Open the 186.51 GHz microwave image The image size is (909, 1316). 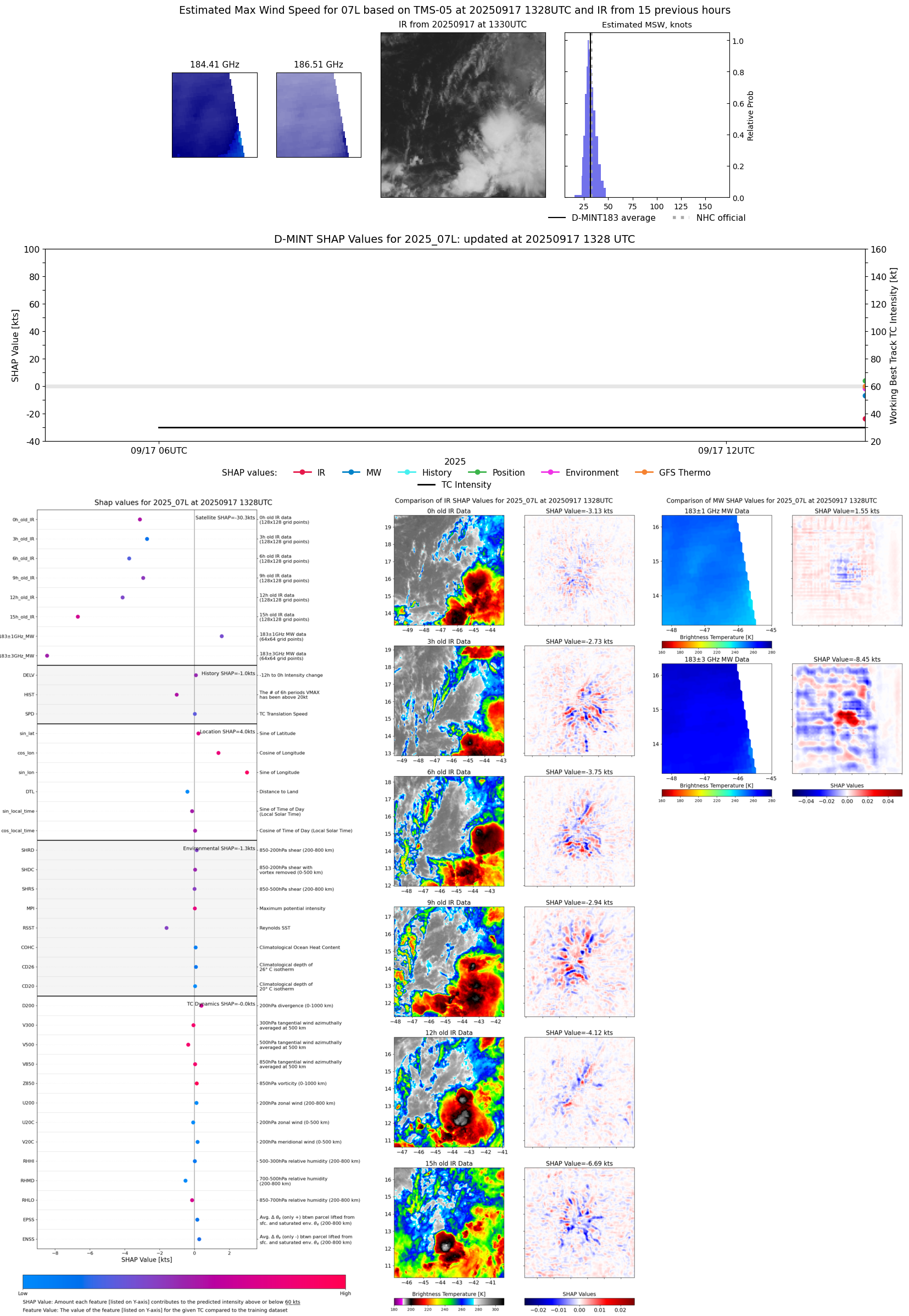[x=319, y=115]
